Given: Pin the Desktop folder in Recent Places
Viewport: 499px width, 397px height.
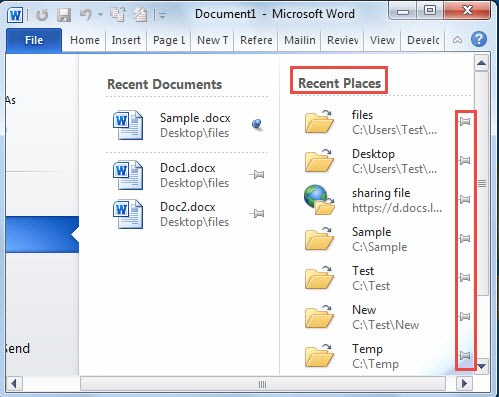Looking at the screenshot, I should pos(465,160).
